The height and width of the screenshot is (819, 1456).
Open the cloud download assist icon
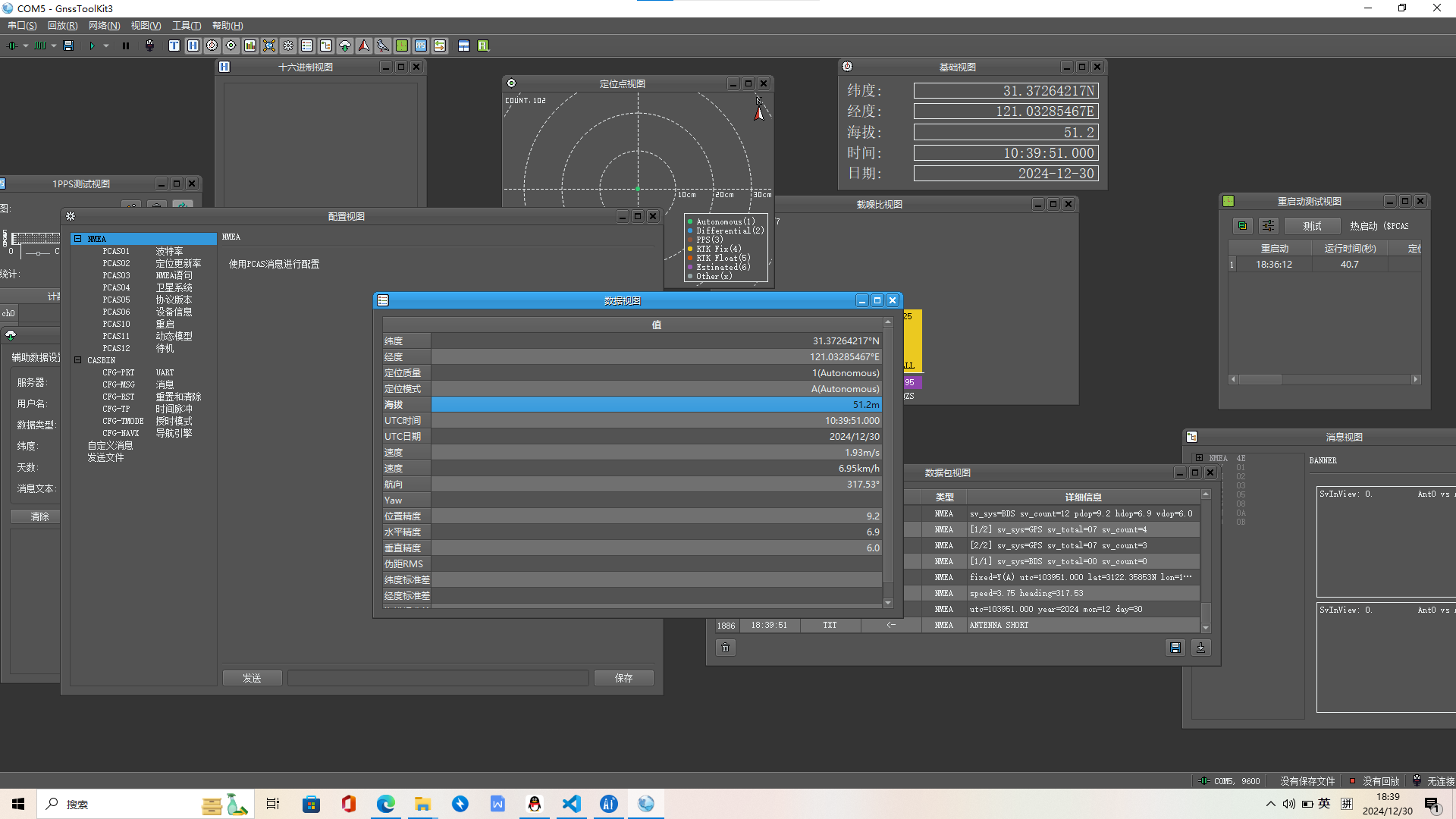(345, 46)
